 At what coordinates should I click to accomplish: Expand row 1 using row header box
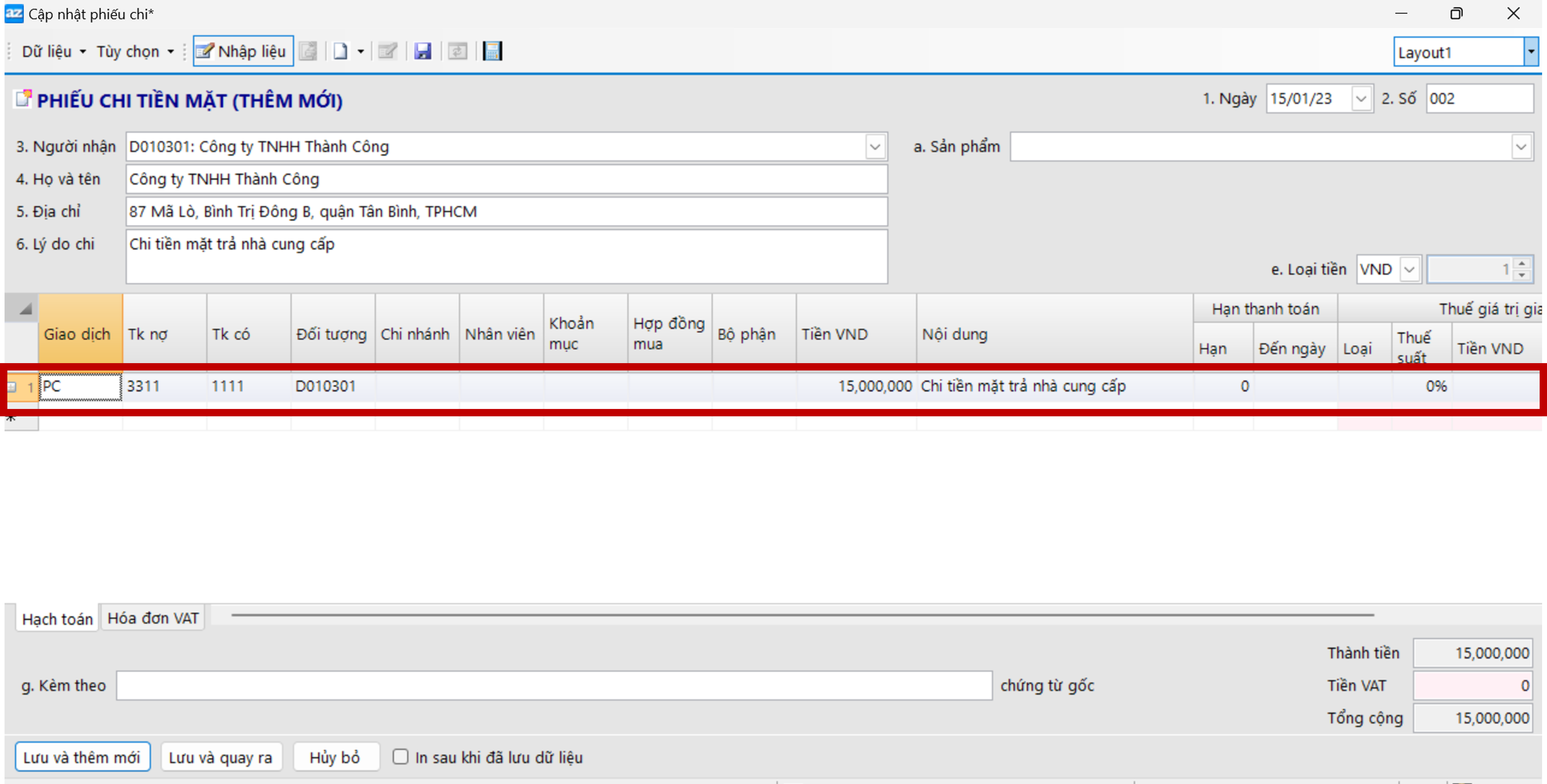coord(12,387)
